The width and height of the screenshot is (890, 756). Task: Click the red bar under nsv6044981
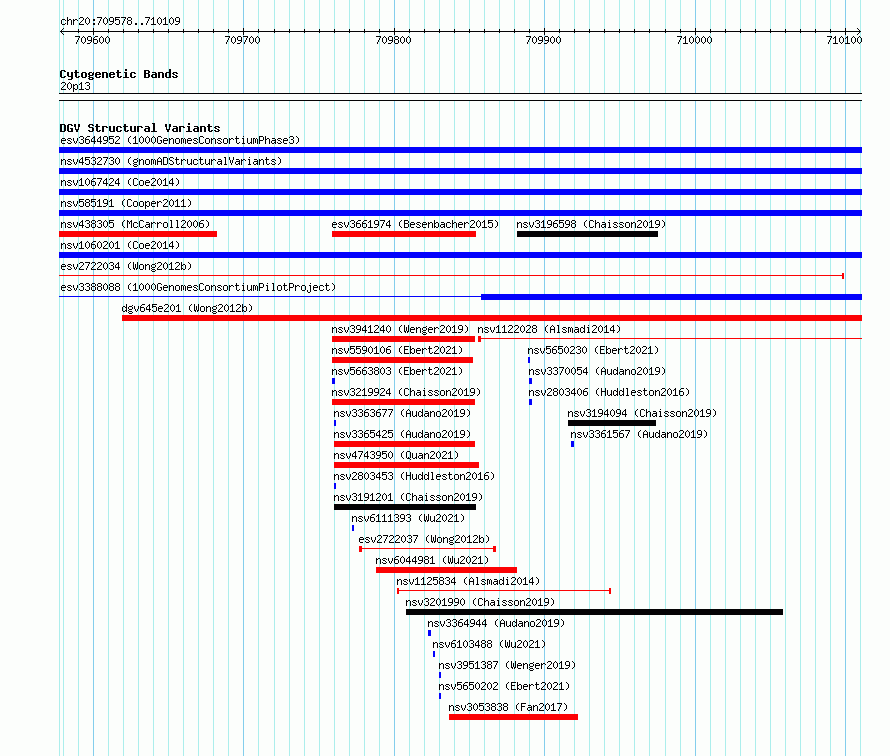tap(446, 570)
